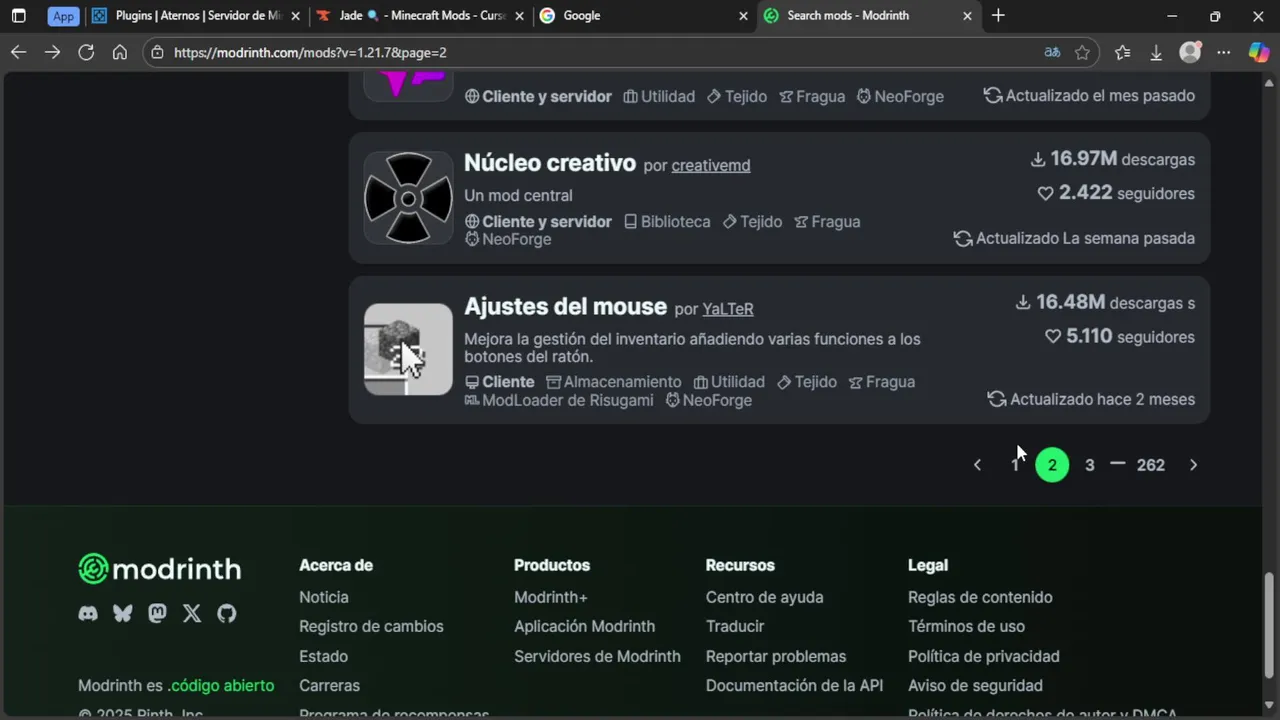1280x720 pixels.
Task: Open footer link Centro de ayuda
Action: click(x=765, y=597)
